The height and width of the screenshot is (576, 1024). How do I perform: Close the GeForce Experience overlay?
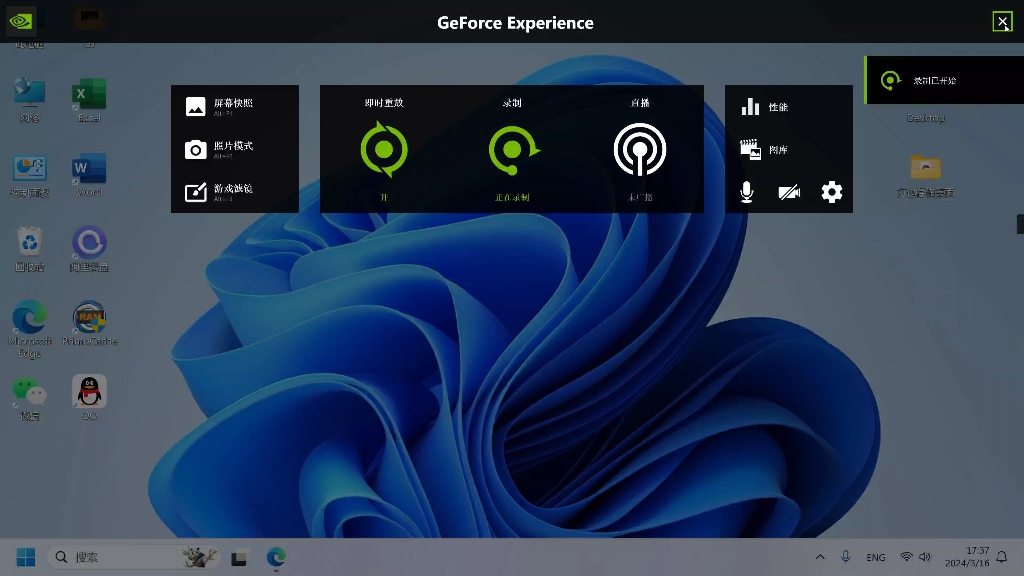1002,22
